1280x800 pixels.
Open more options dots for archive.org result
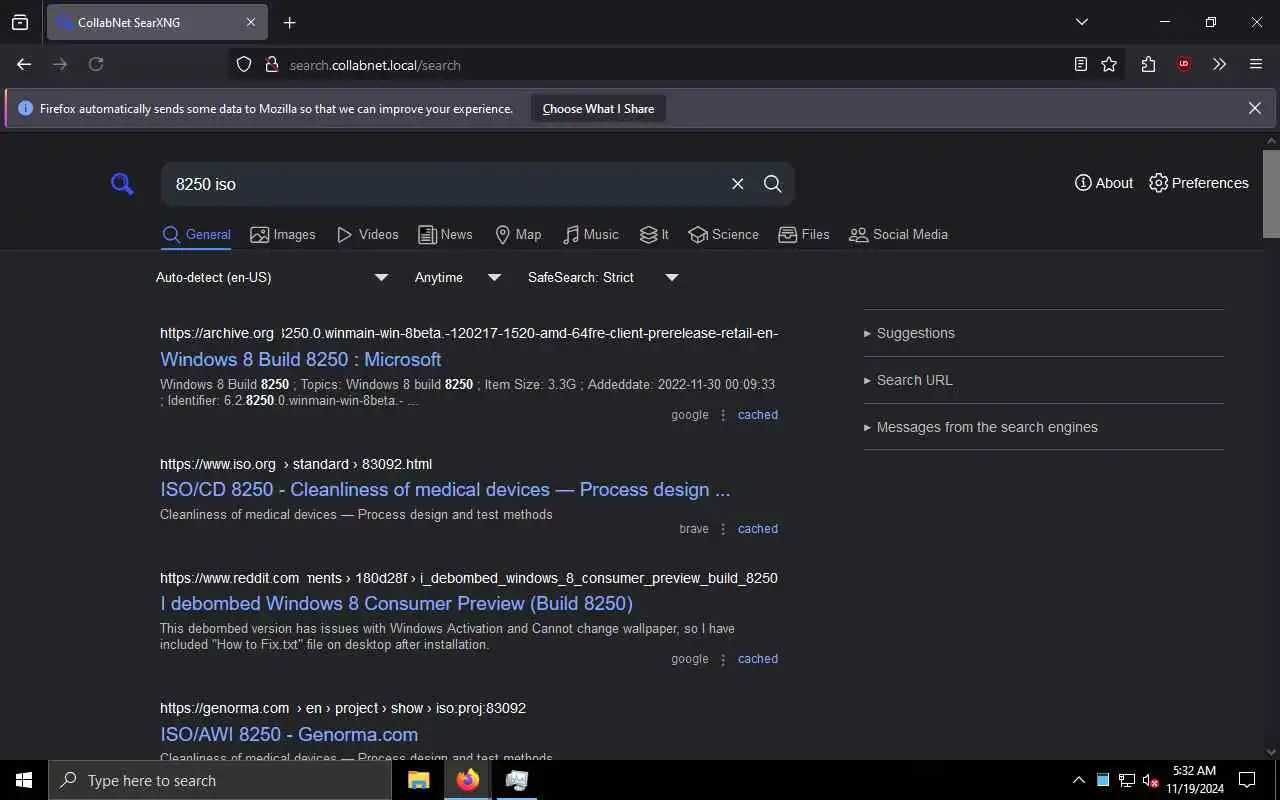(x=723, y=415)
